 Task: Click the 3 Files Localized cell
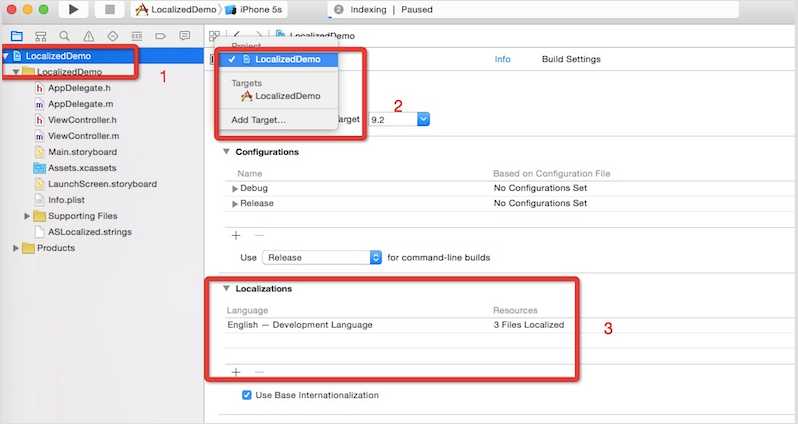click(529, 325)
